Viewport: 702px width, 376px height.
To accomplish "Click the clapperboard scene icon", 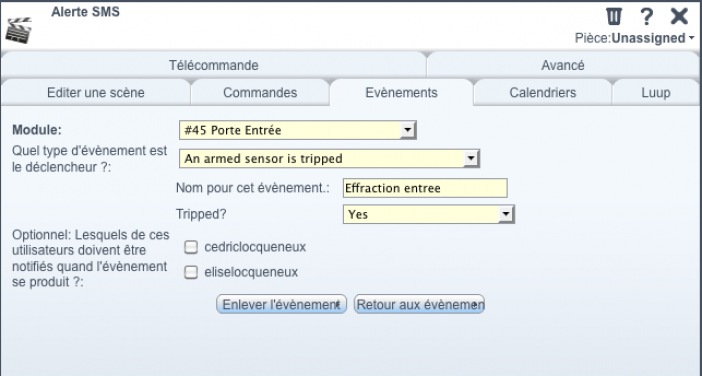I will [x=19, y=30].
